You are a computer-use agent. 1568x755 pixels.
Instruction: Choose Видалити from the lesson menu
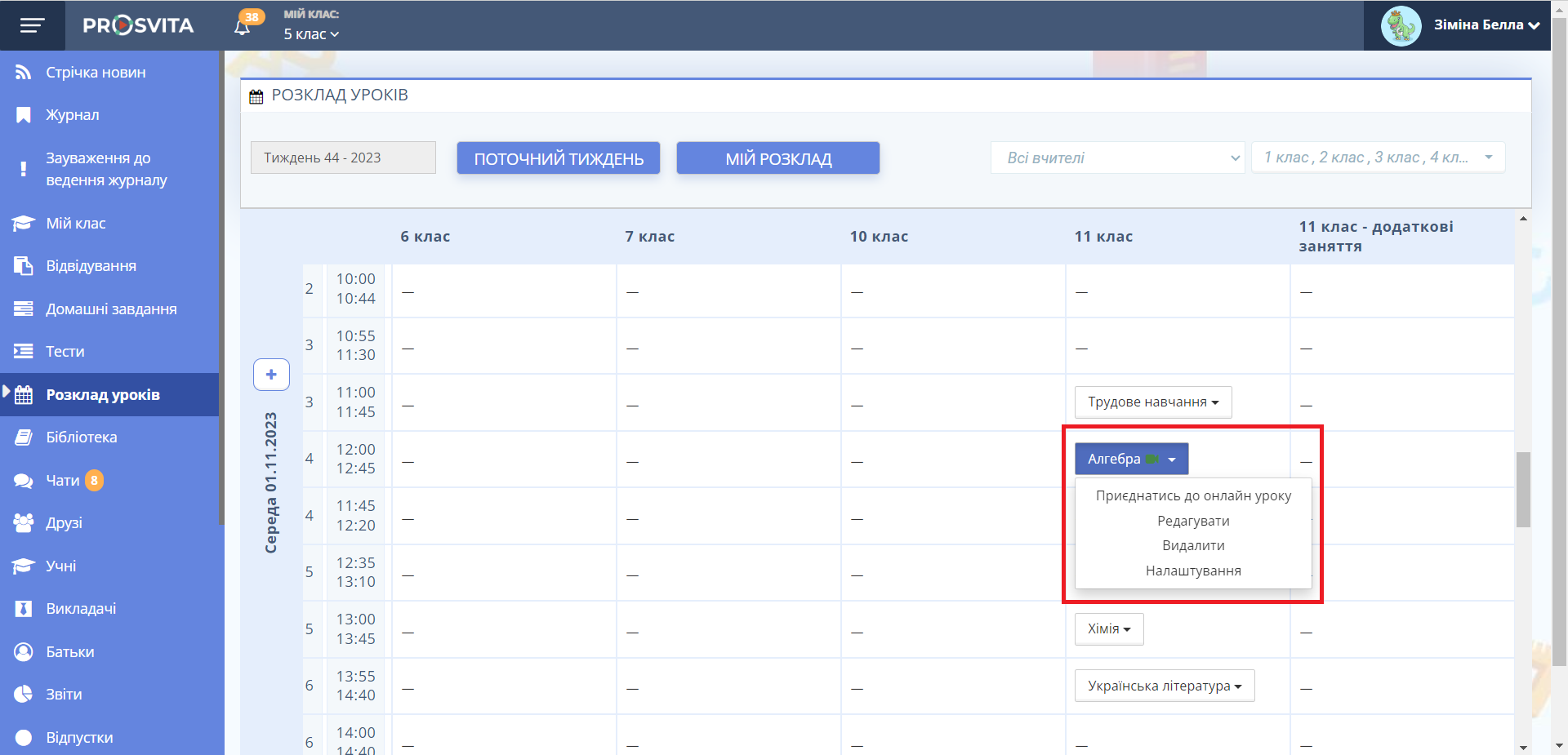pos(1193,545)
